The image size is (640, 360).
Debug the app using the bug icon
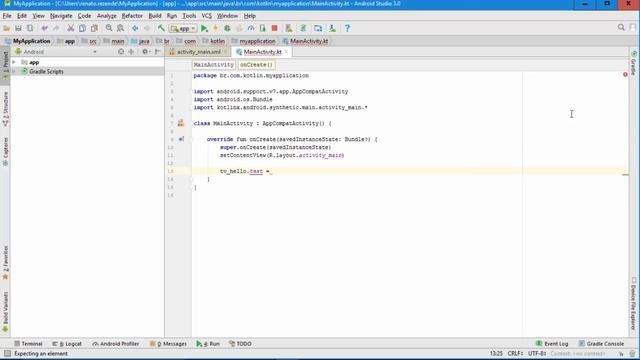[x=227, y=28]
